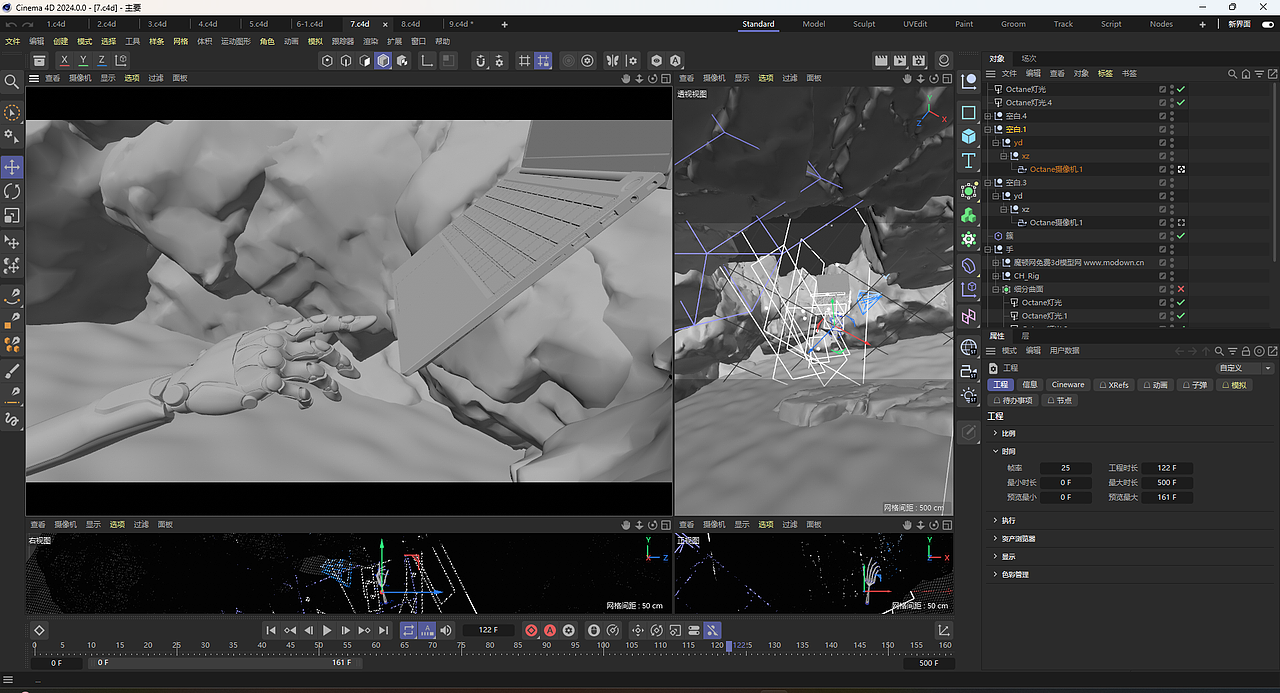Viewport: 1280px width, 693px height.
Task: Click the render view clapperboard icon
Action: pyautogui.click(x=881, y=61)
